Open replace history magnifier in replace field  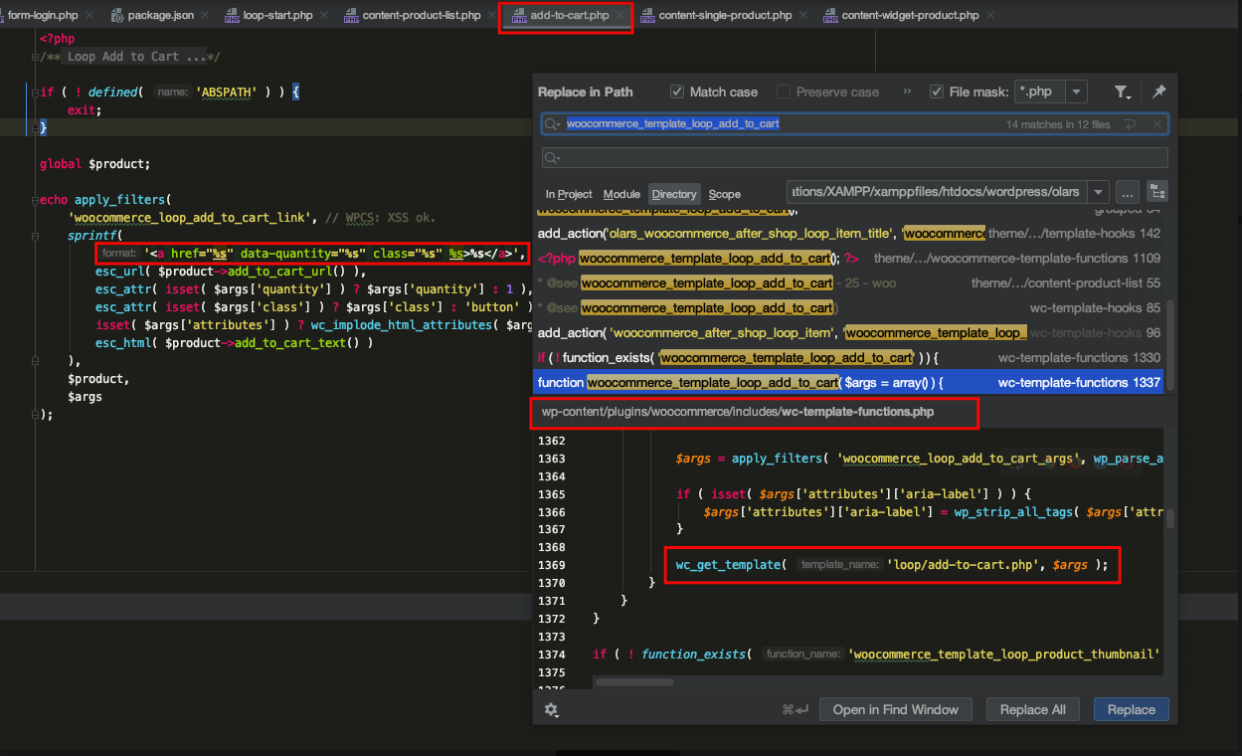pos(553,158)
